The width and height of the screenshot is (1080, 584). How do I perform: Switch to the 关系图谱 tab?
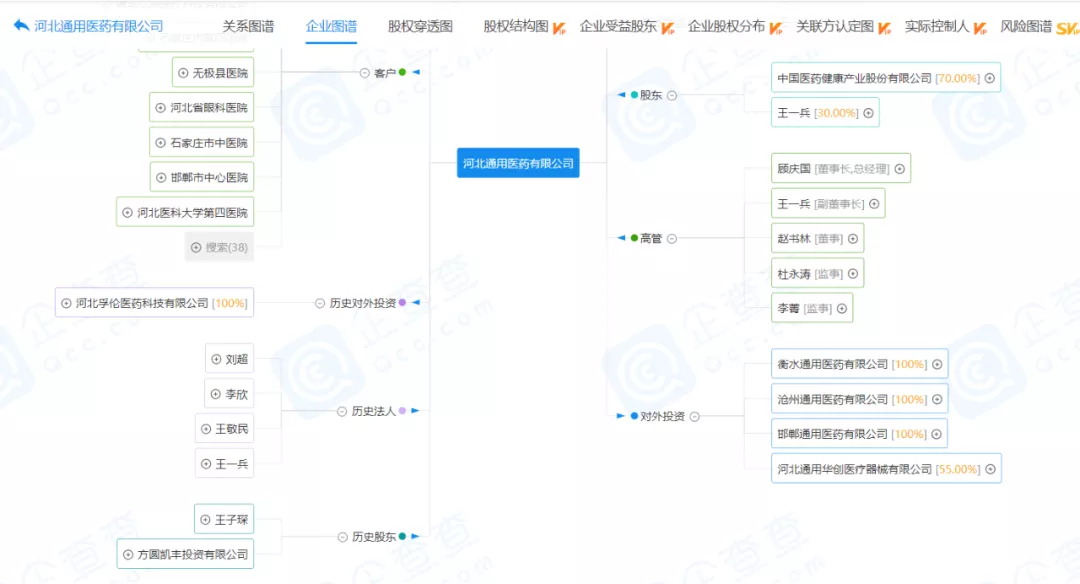[248, 26]
